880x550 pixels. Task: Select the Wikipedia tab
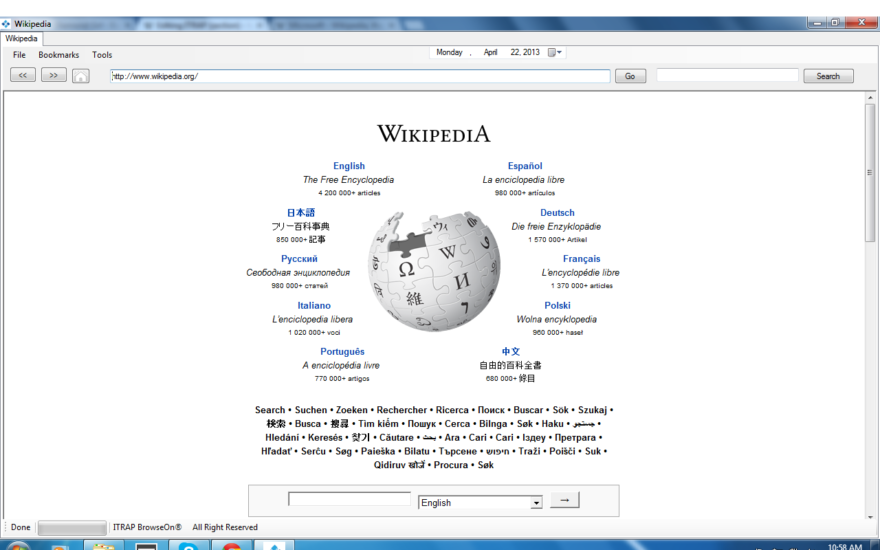21,39
